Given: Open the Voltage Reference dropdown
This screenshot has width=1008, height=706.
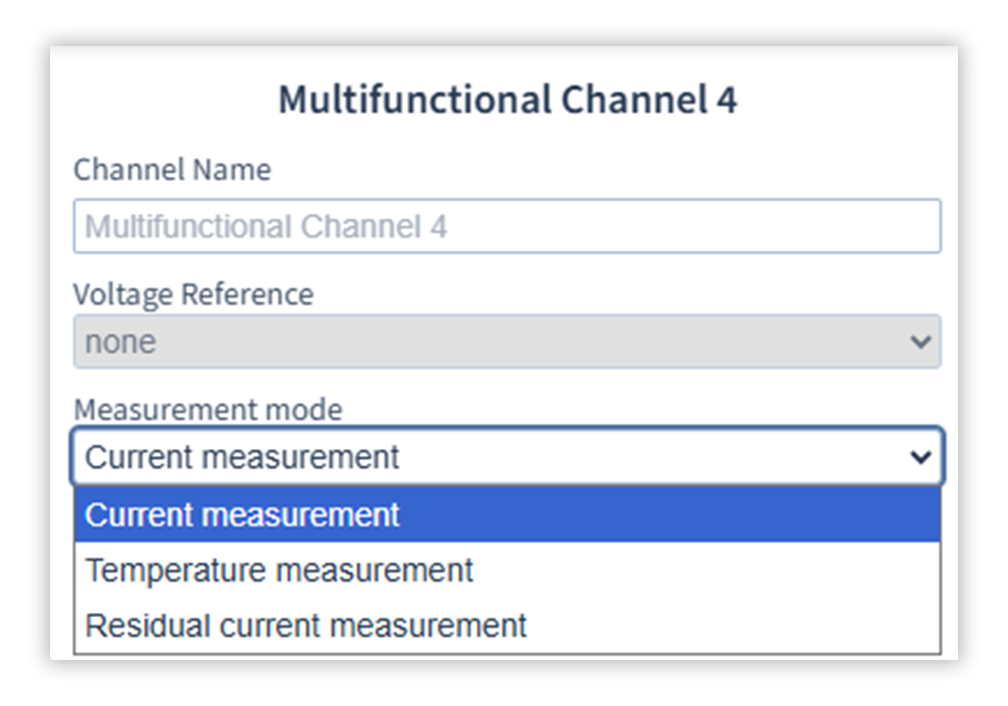Looking at the screenshot, I should 506,342.
